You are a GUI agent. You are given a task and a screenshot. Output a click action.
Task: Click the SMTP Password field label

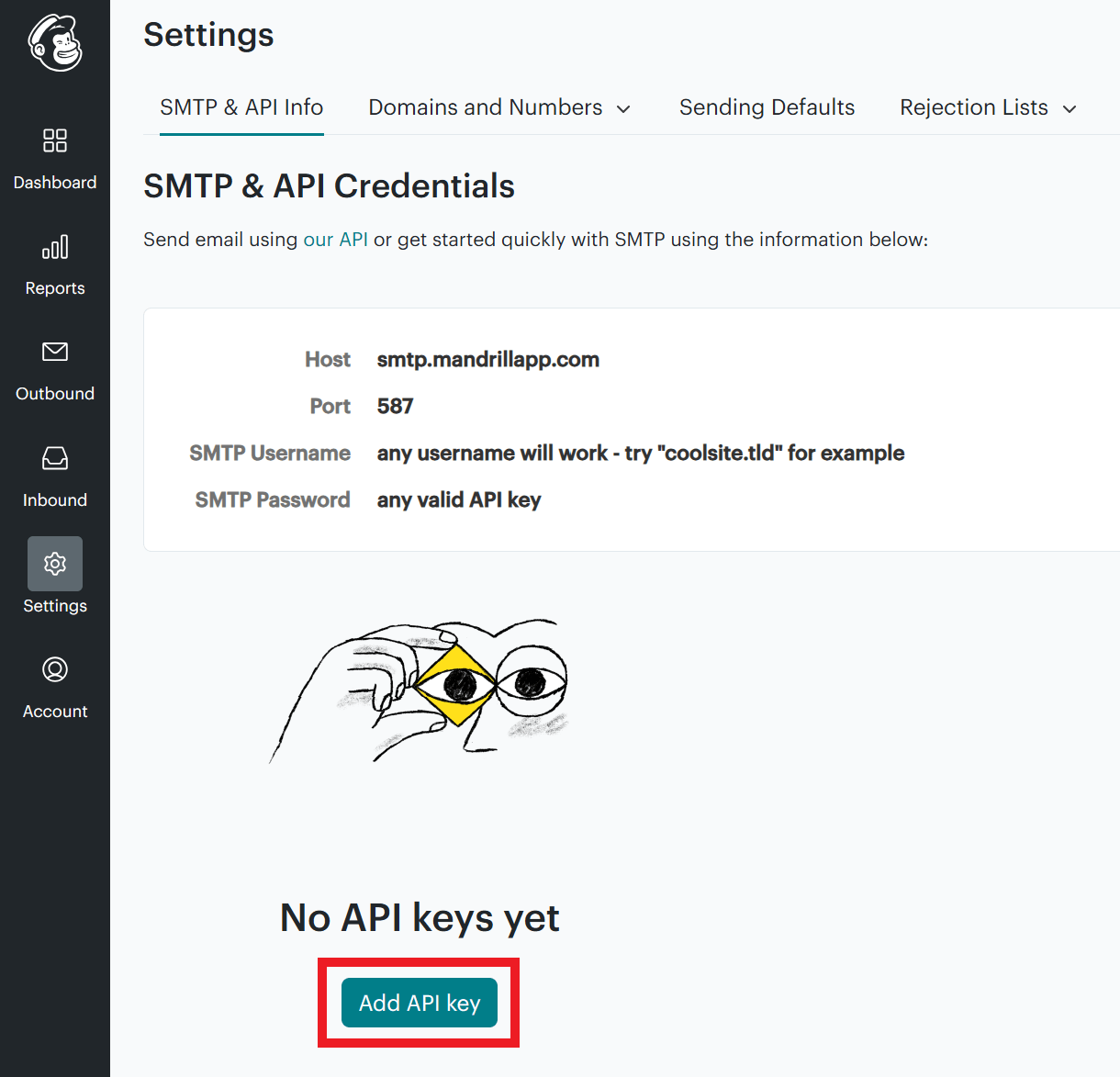pyautogui.click(x=273, y=500)
